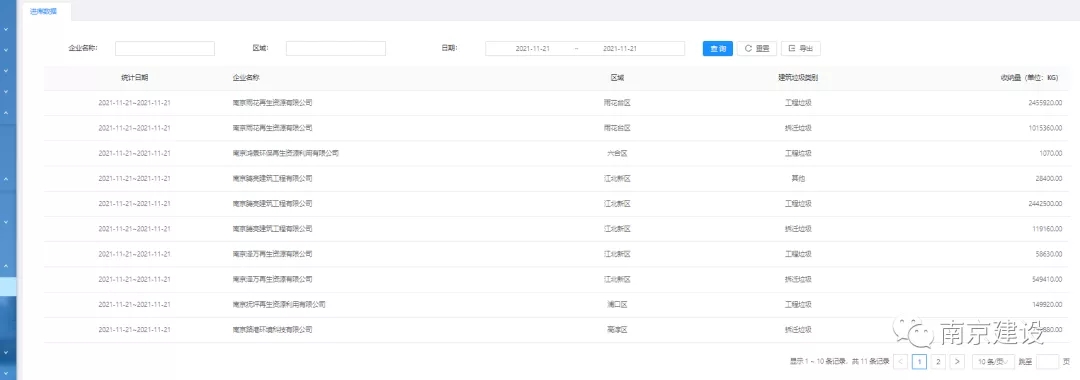Go to previous page arrow in pagination
1080x380 pixels.
pyautogui.click(x=901, y=361)
